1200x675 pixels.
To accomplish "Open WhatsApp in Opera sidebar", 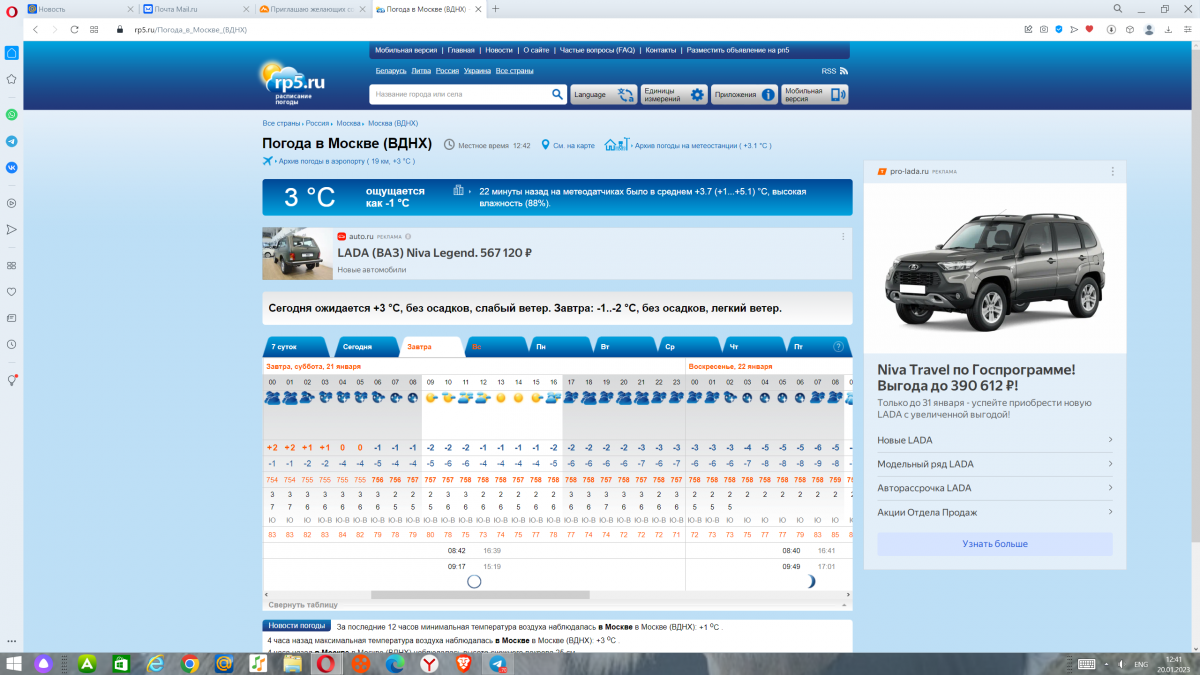I will [11, 115].
